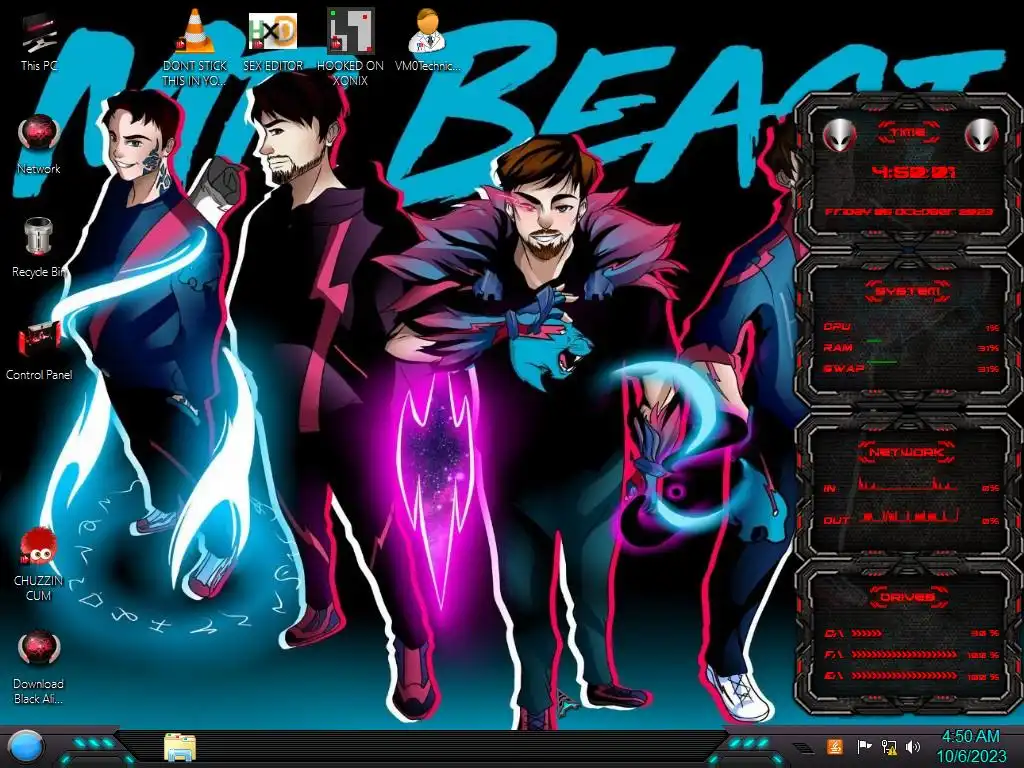This screenshot has width=1024, height=768.
Task: Open the 'Download Black Ali...' desktop shortcut
Action: point(39,667)
